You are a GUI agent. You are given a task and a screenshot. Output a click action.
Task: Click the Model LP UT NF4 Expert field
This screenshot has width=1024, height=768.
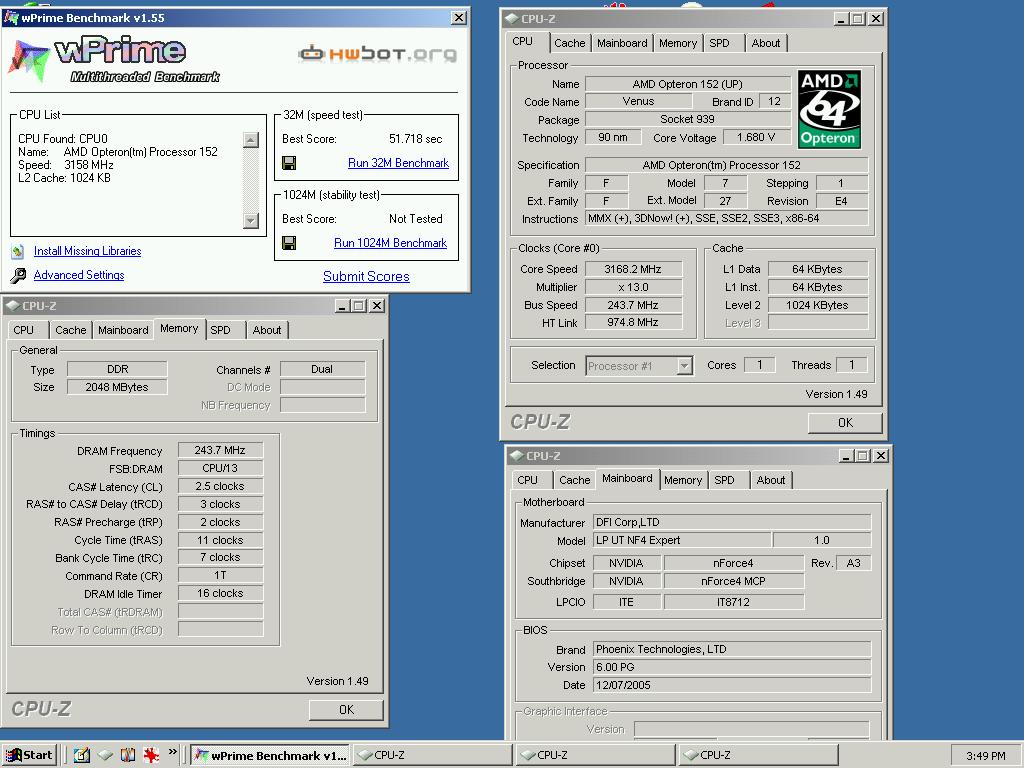(x=682, y=540)
